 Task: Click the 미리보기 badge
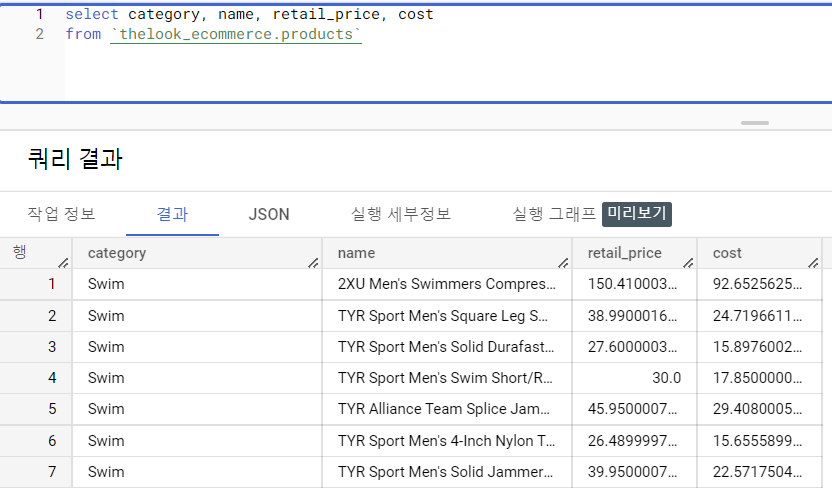[x=637, y=214]
